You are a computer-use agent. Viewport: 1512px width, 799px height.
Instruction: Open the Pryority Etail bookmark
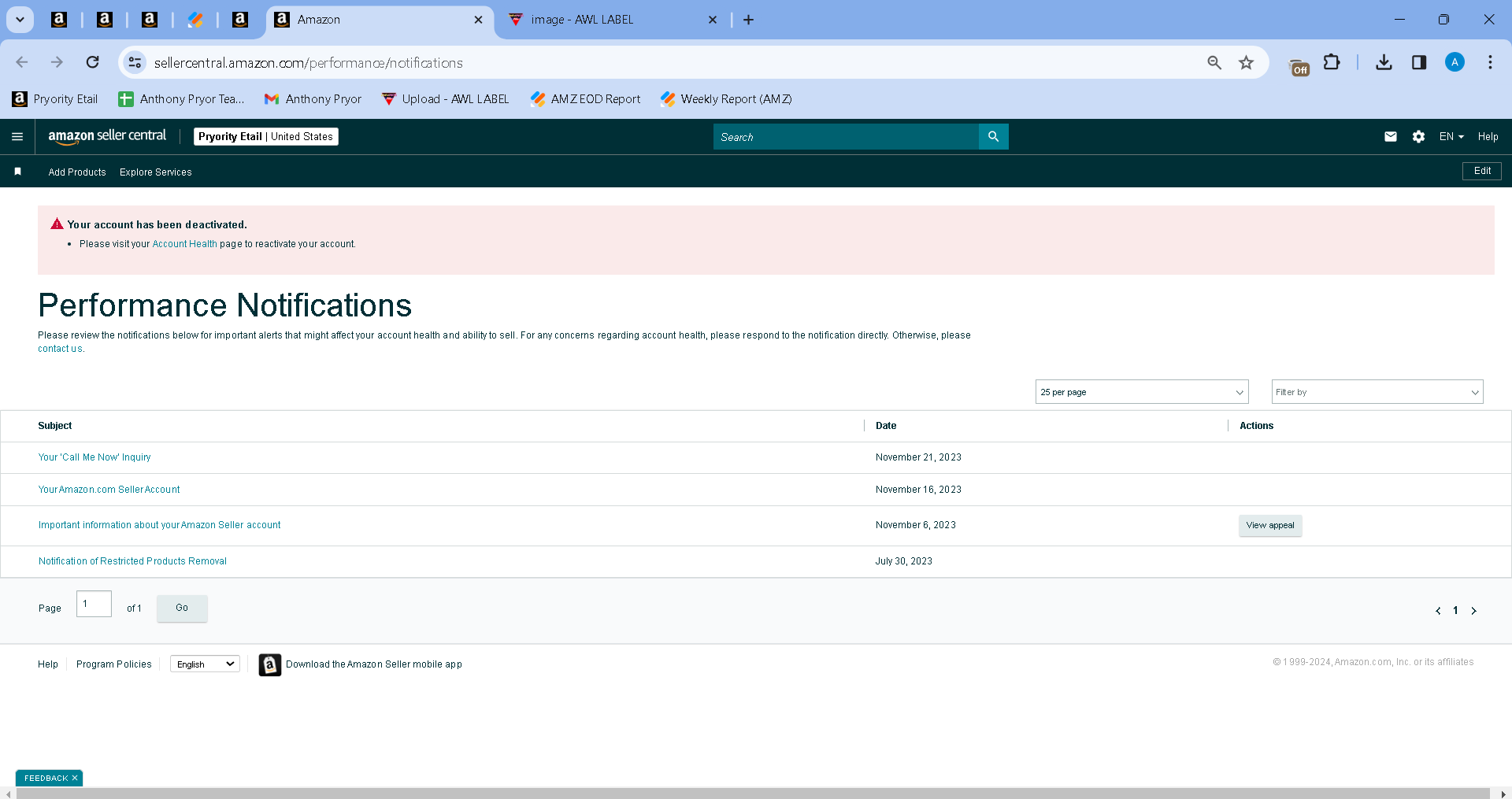[55, 99]
